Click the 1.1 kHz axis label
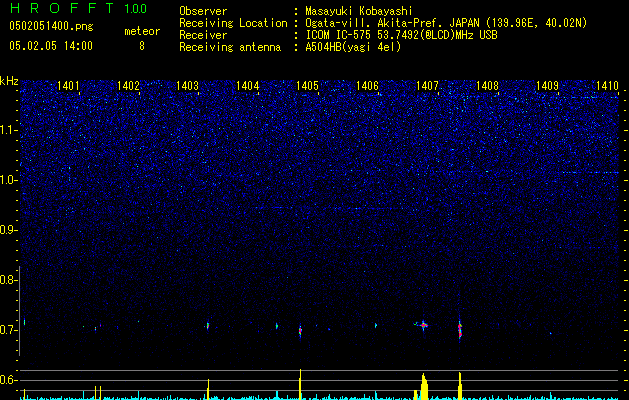 [7, 130]
